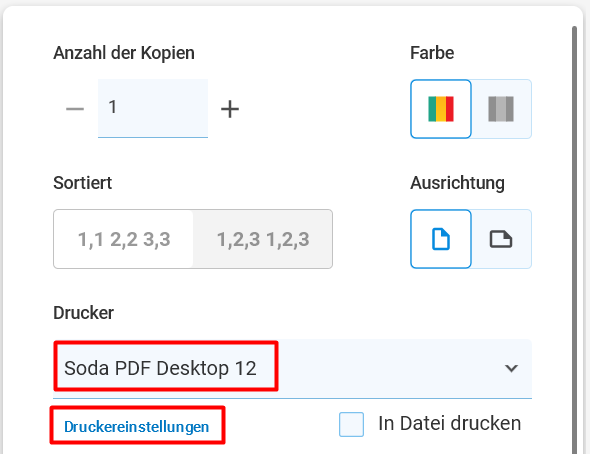Select the color printing icon
The height and width of the screenshot is (454, 590).
441,109
